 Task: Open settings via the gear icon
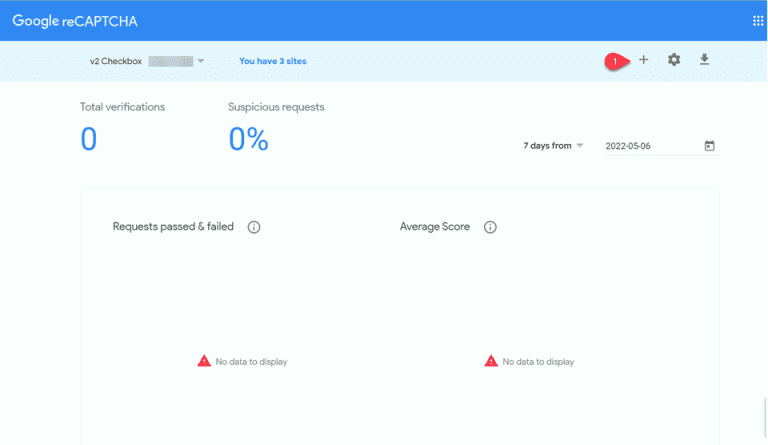point(674,60)
